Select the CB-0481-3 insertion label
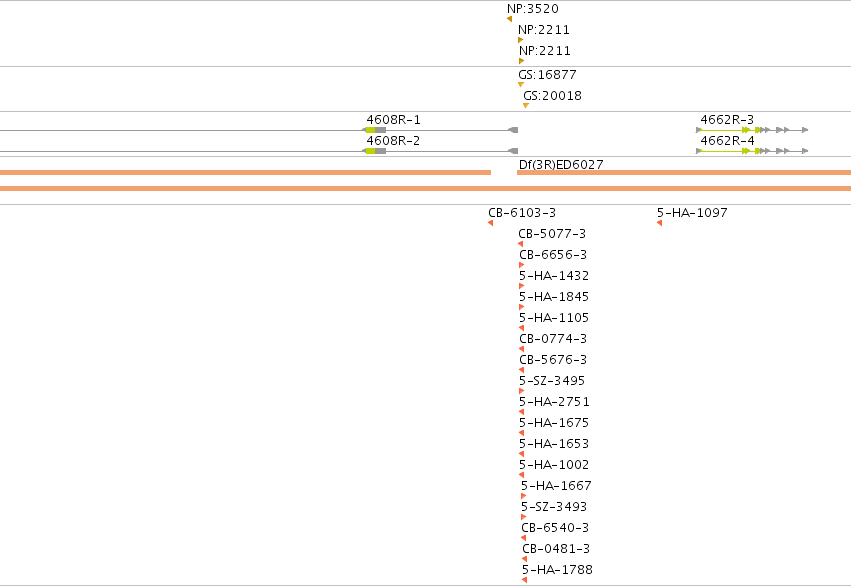Viewport: 851px width, 586px height. tap(556, 549)
